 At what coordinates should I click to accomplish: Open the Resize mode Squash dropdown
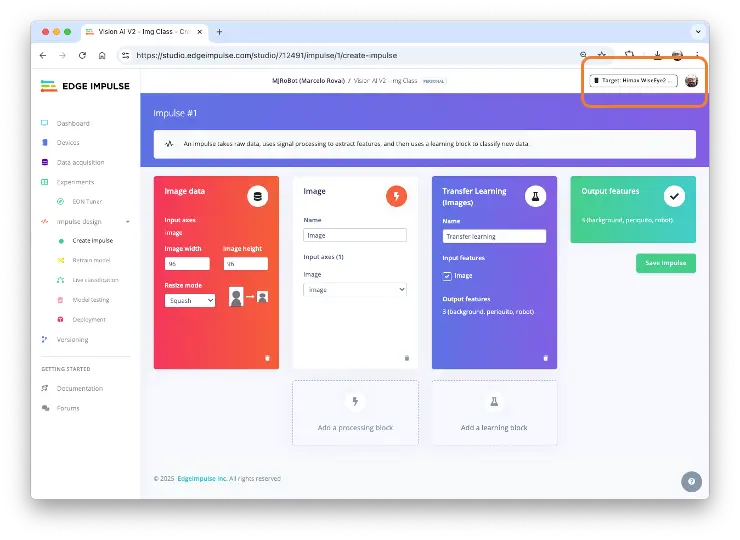coord(190,299)
